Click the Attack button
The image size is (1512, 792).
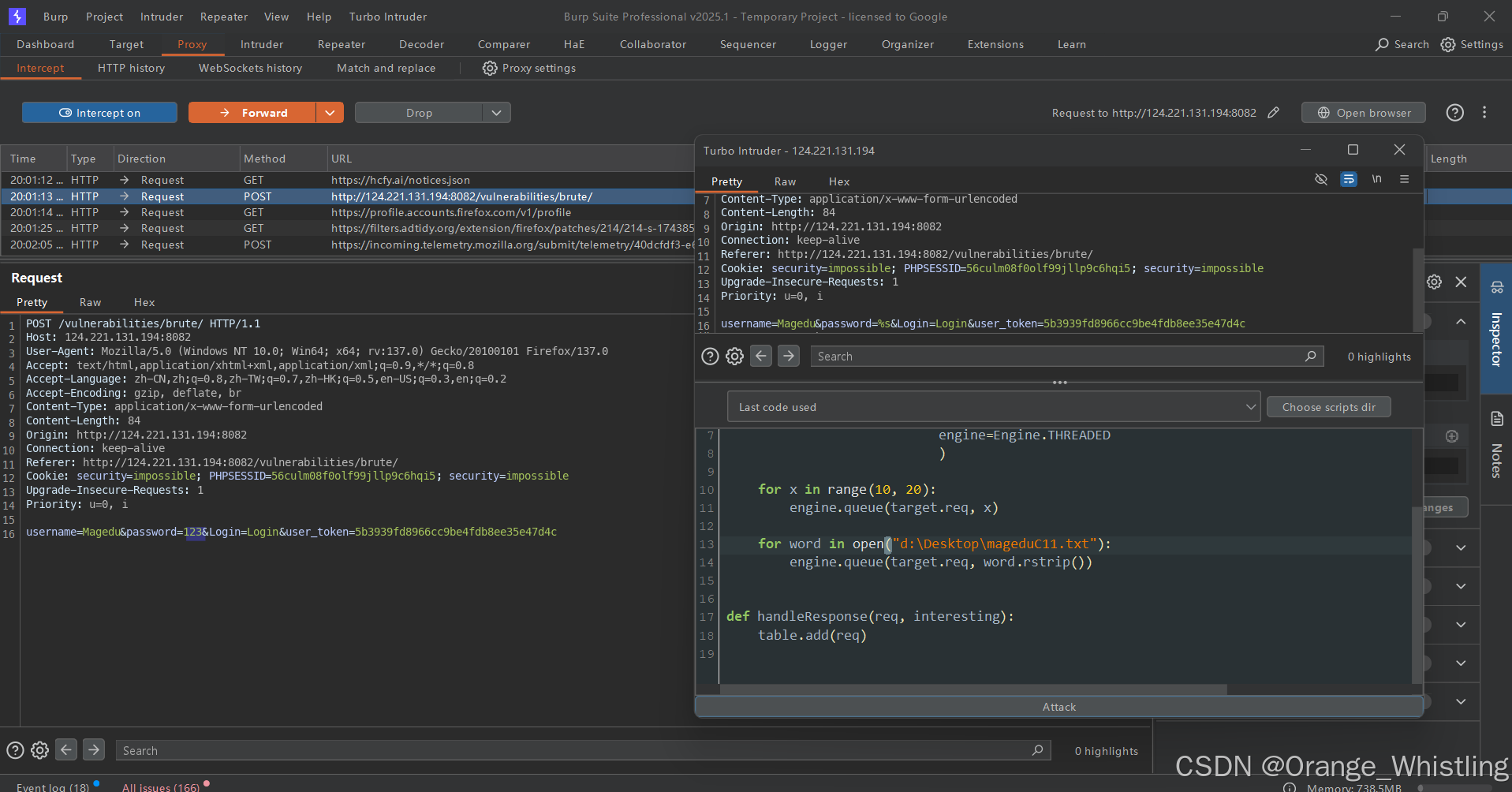coord(1058,707)
